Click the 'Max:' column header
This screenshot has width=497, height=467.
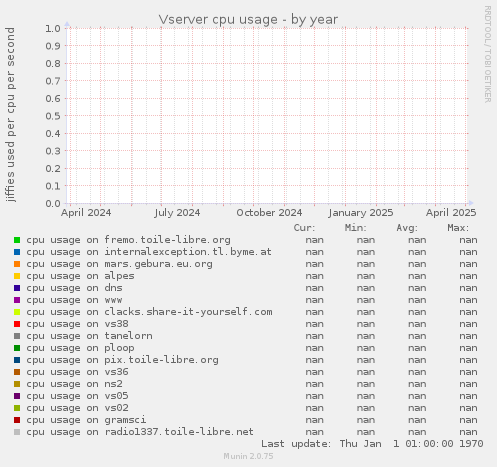[458, 228]
